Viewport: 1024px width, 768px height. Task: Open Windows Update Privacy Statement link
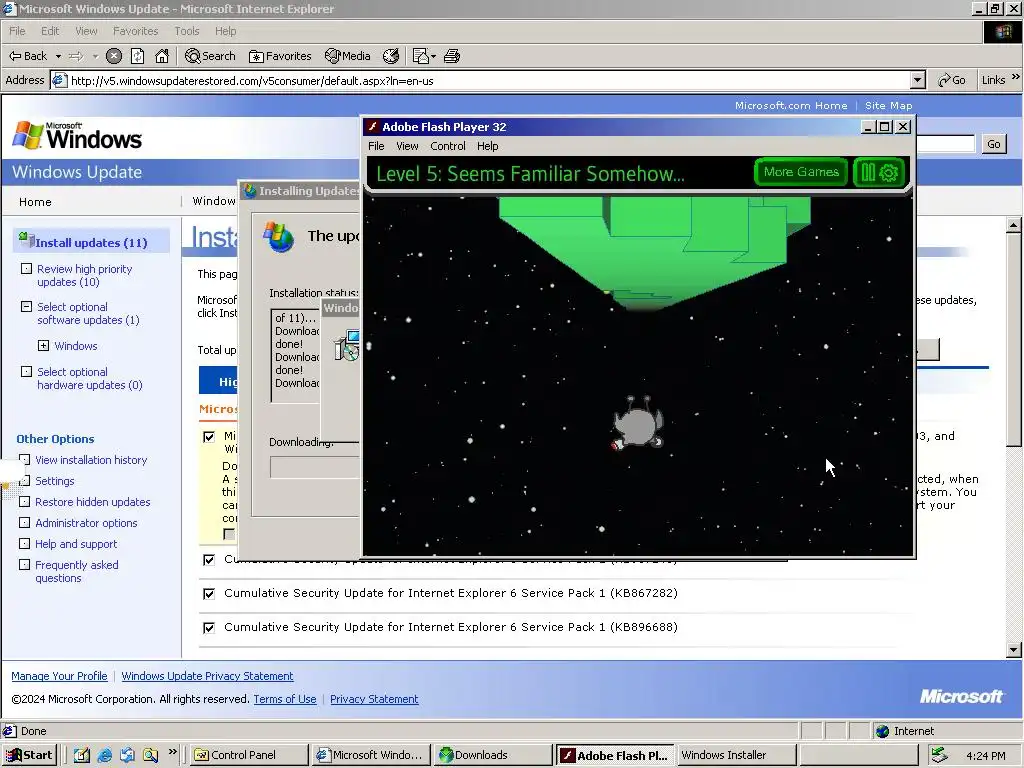207,676
